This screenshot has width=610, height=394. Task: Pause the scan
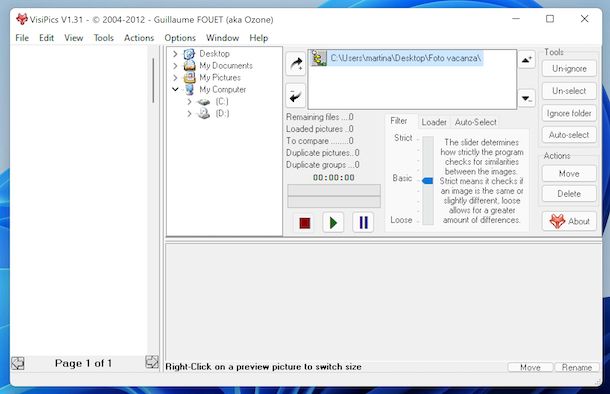363,223
